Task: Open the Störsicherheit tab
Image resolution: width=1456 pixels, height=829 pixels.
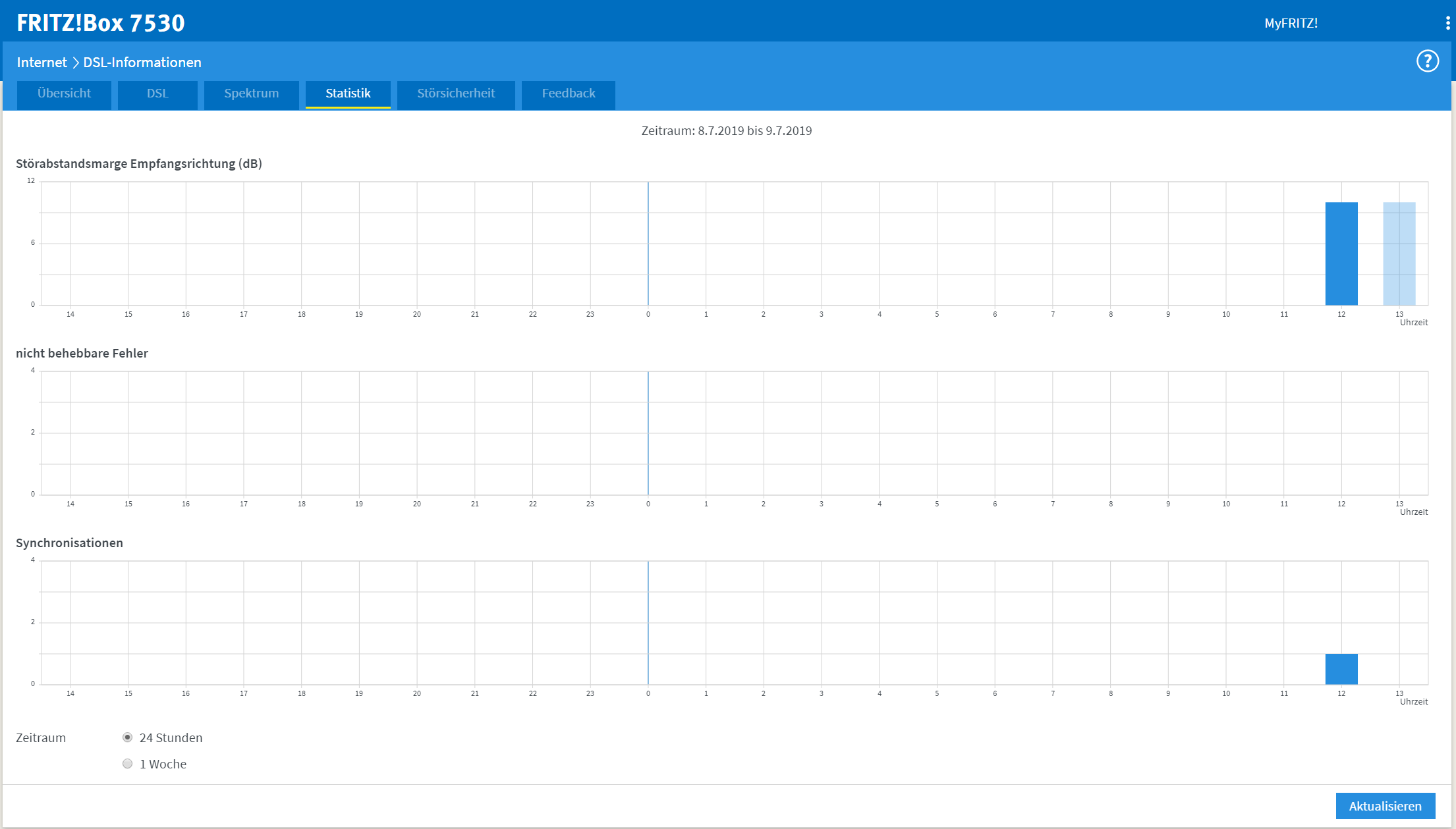Action: click(x=456, y=94)
